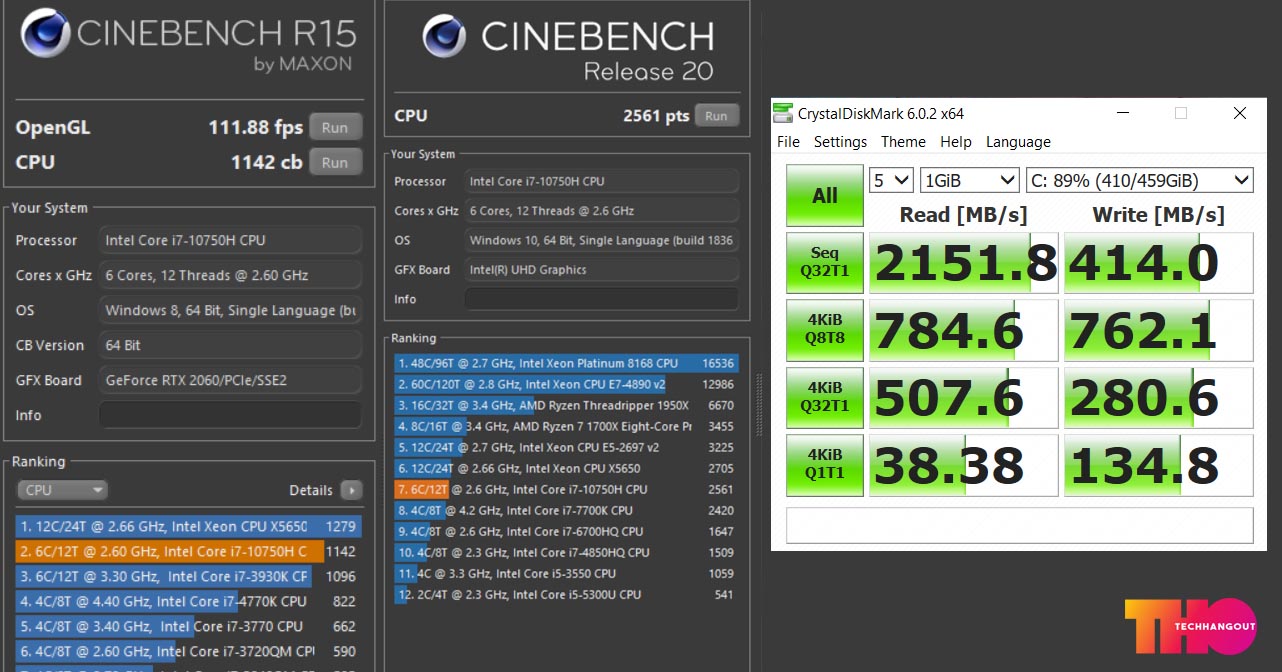This screenshot has width=1282, height=672.
Task: Select the highlighted i7-10750H row in R20 ranking
Action: [x=566, y=489]
